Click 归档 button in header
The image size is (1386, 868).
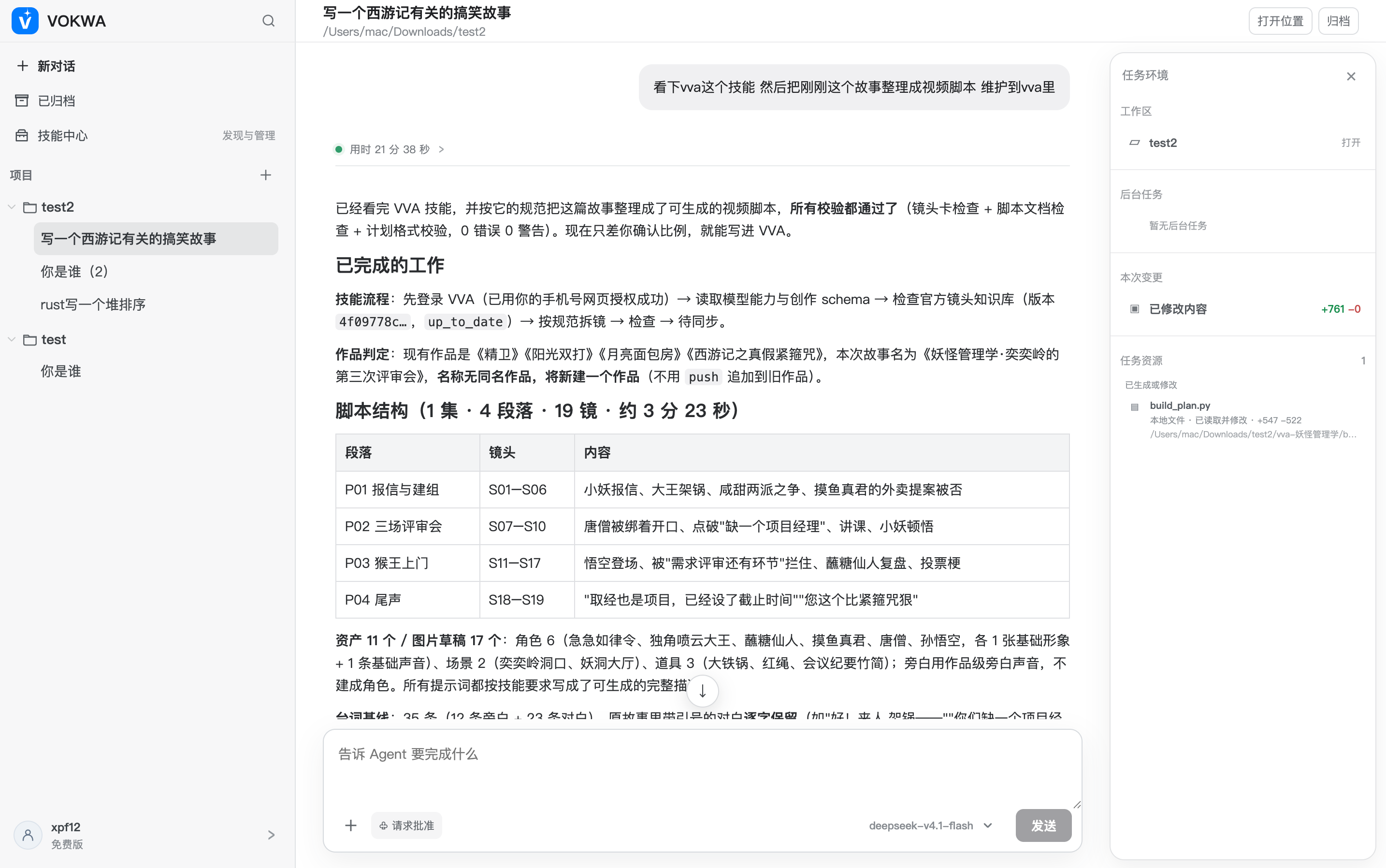click(x=1338, y=21)
